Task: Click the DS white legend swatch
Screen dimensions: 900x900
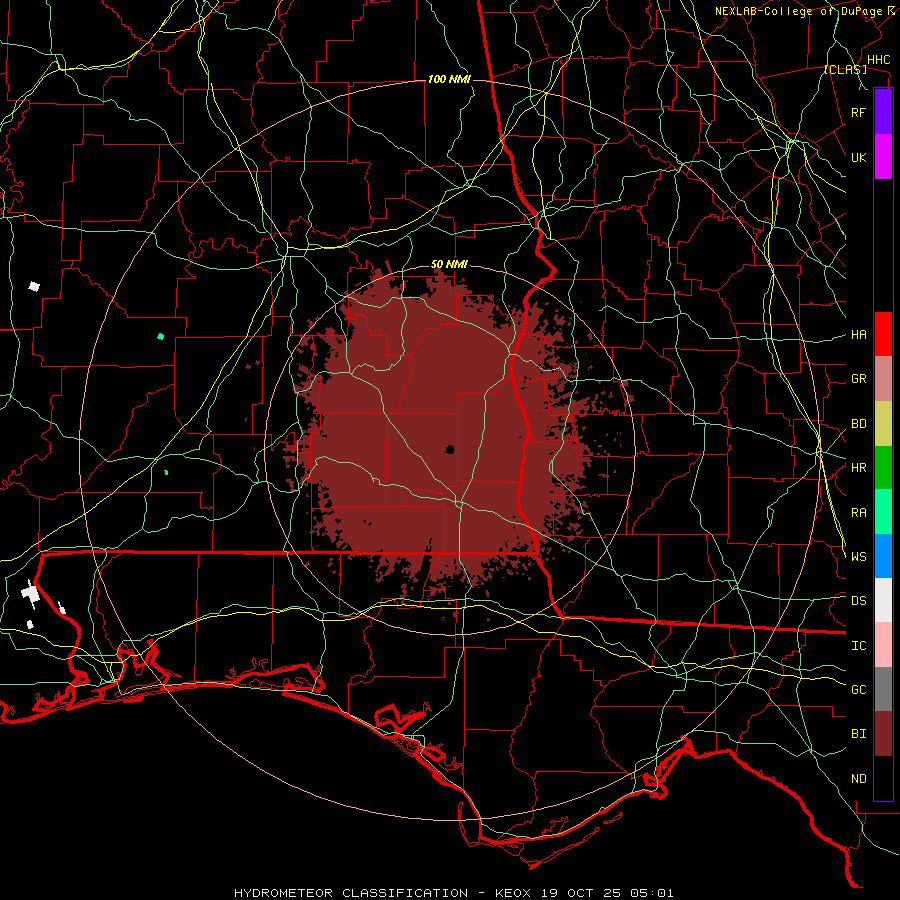Action: point(883,600)
